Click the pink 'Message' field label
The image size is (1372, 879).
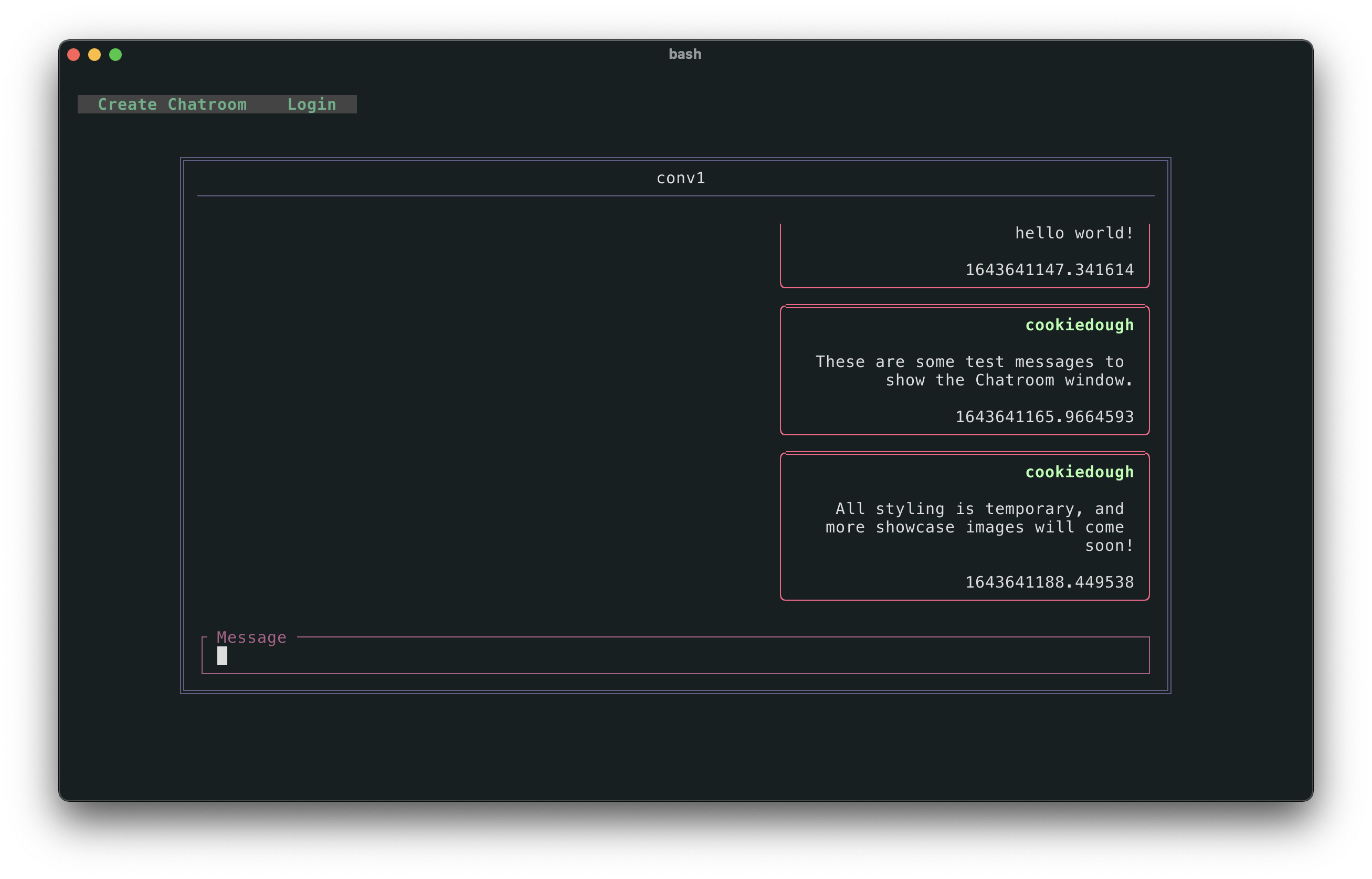point(251,637)
